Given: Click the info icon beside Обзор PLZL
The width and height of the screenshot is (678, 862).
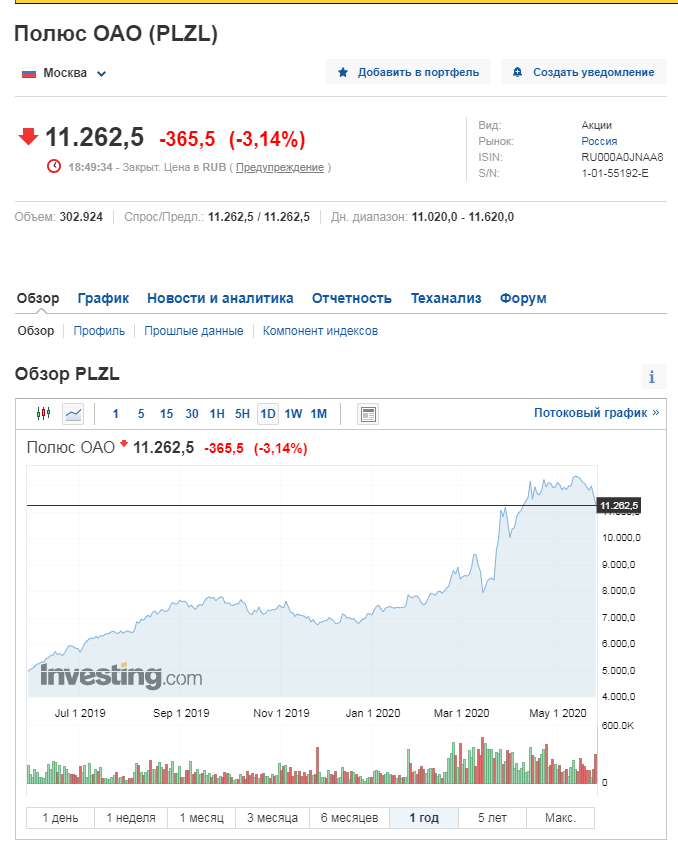Looking at the screenshot, I should point(652,377).
